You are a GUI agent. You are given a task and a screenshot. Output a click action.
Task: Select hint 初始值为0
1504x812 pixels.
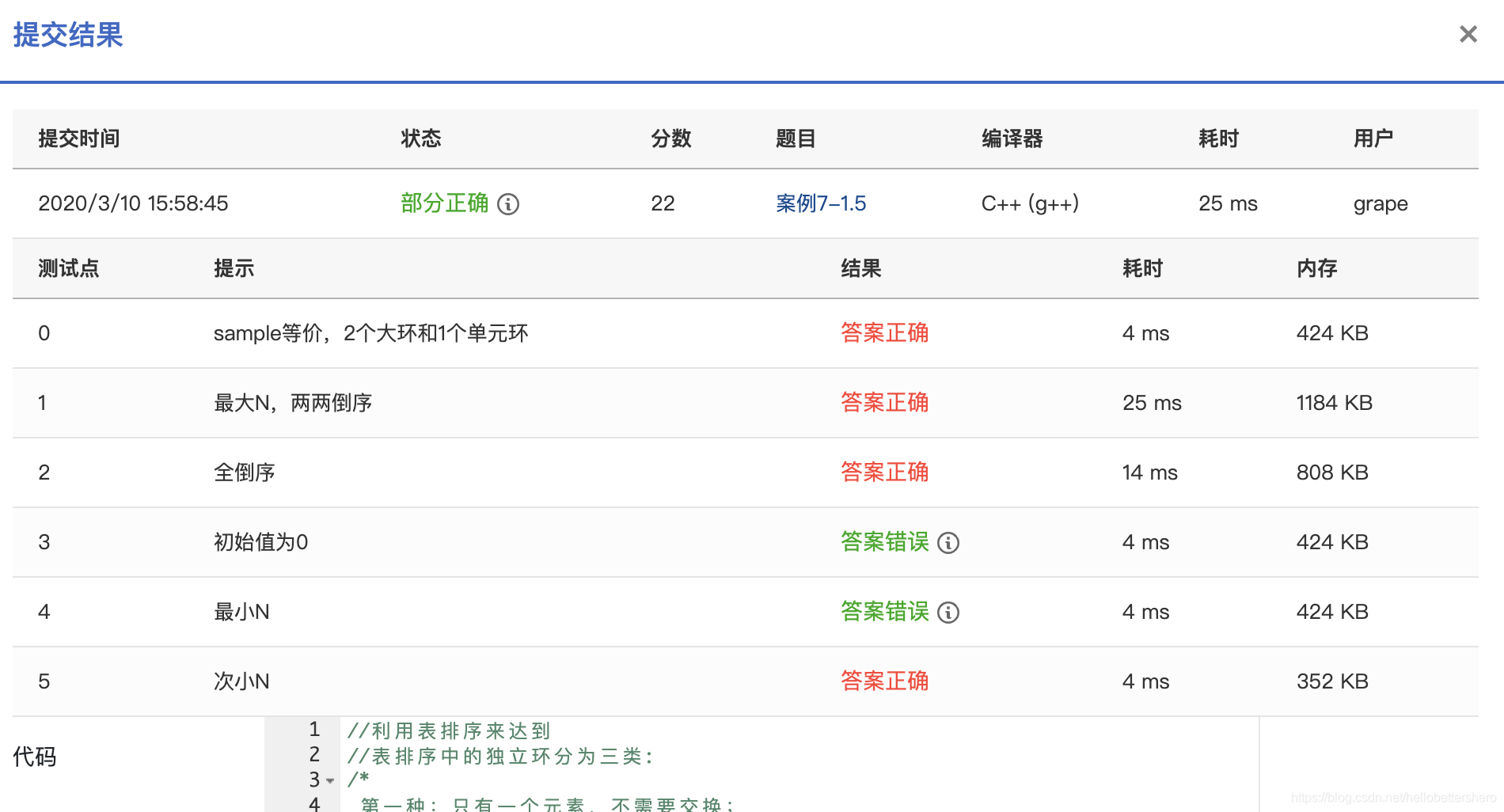click(260, 542)
